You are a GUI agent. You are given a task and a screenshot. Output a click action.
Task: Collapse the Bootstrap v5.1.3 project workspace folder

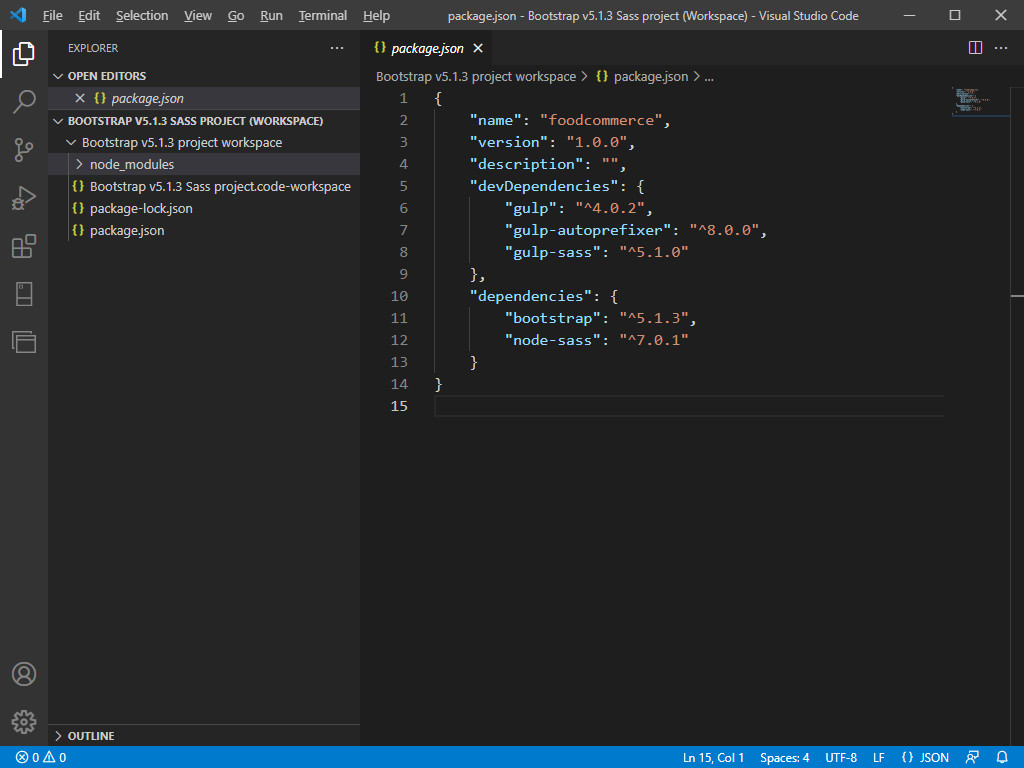(71, 142)
